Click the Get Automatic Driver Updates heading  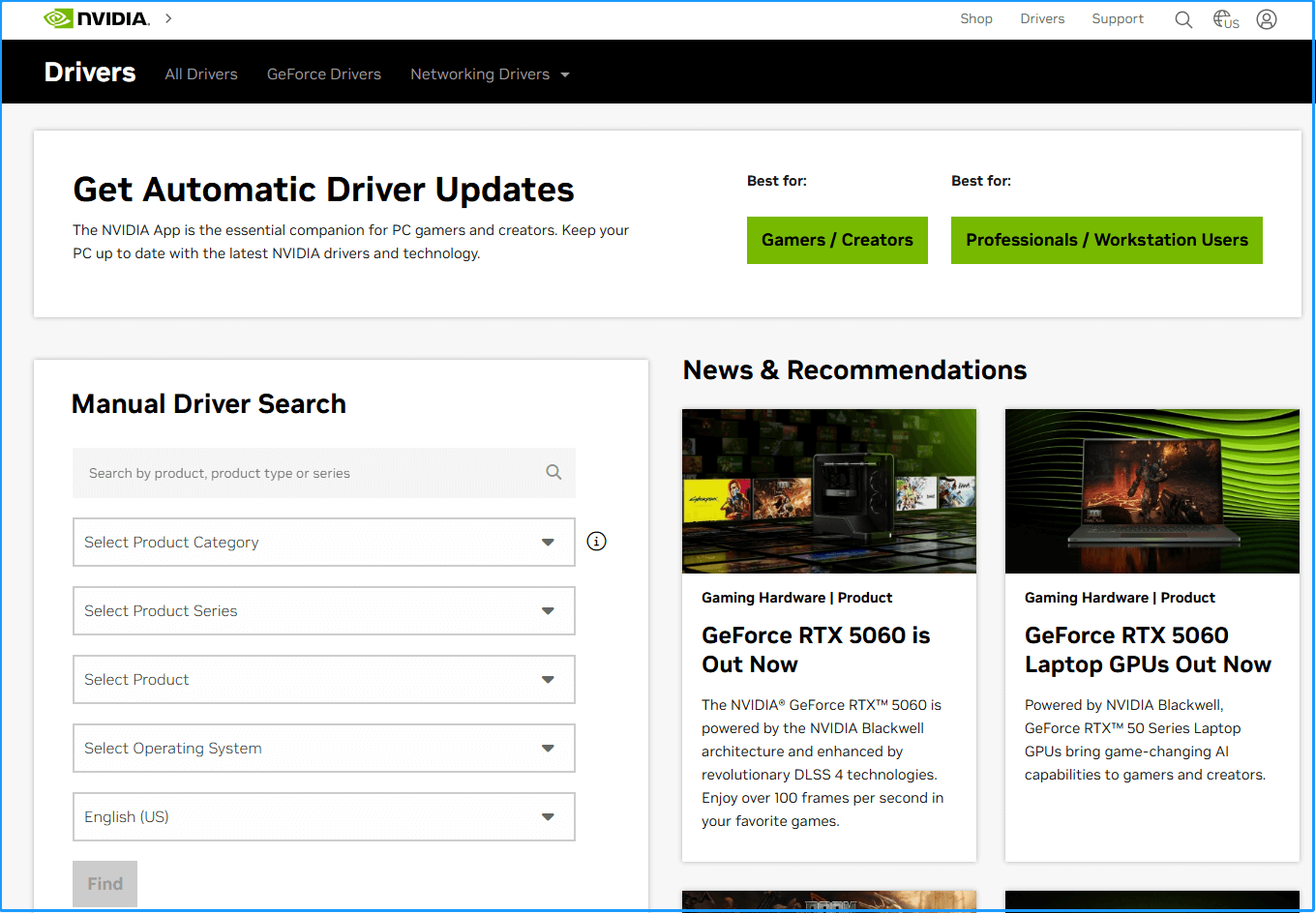[x=323, y=190]
